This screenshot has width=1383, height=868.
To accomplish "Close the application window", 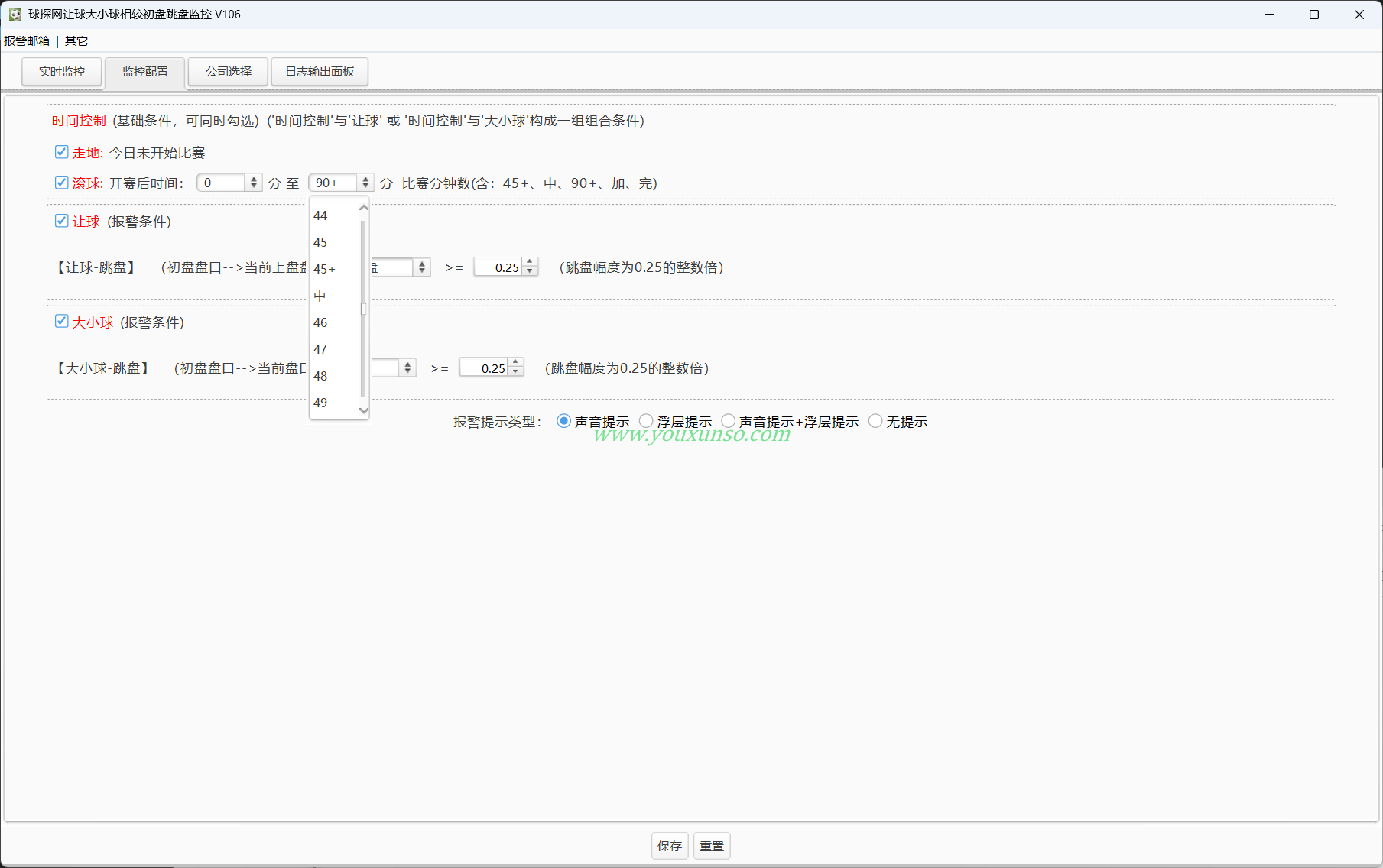I will click(1359, 15).
